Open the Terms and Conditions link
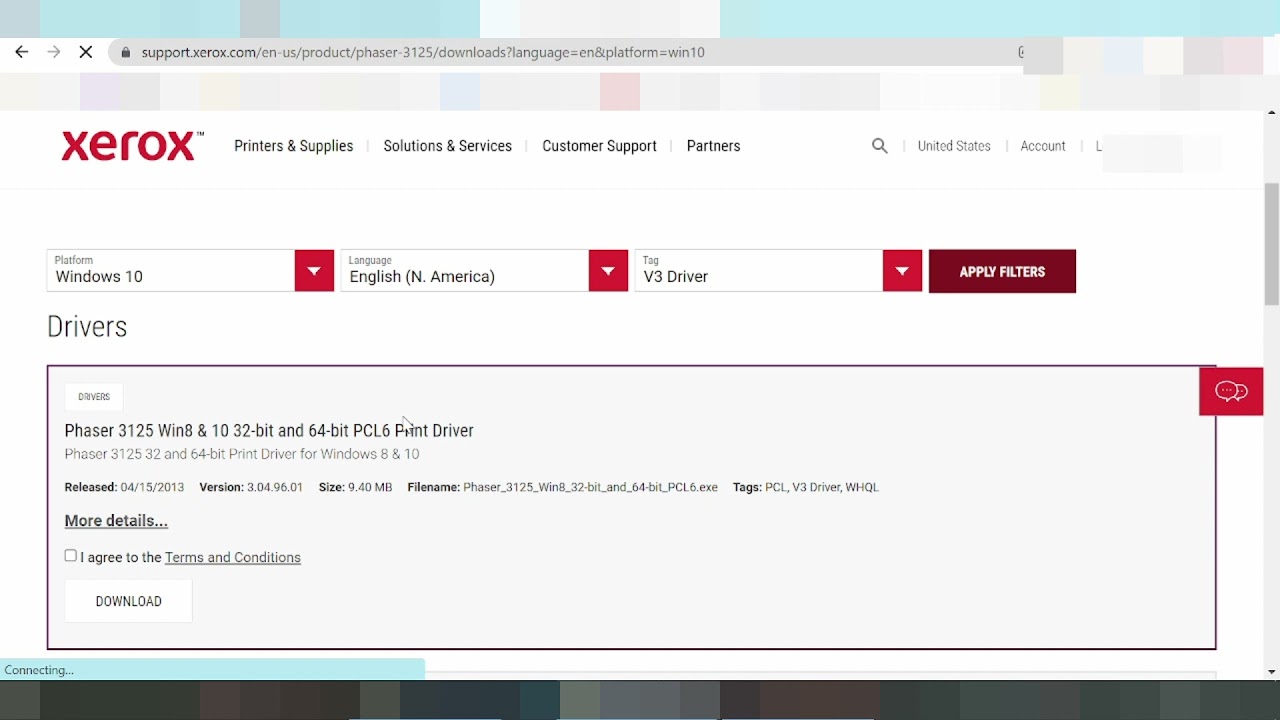The image size is (1280, 720). [x=233, y=558]
